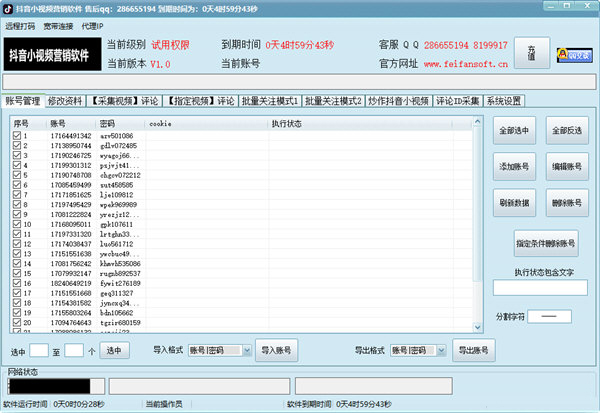Switch to the 修改资料 tab
The image size is (600, 413).
click(65, 101)
